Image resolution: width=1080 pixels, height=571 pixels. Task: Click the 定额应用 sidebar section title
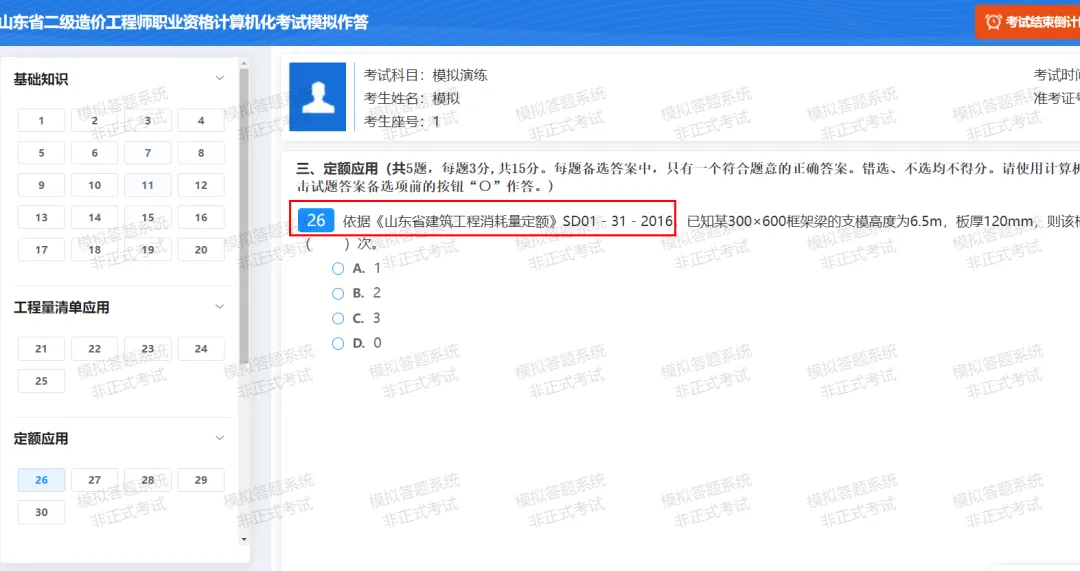[x=41, y=439]
